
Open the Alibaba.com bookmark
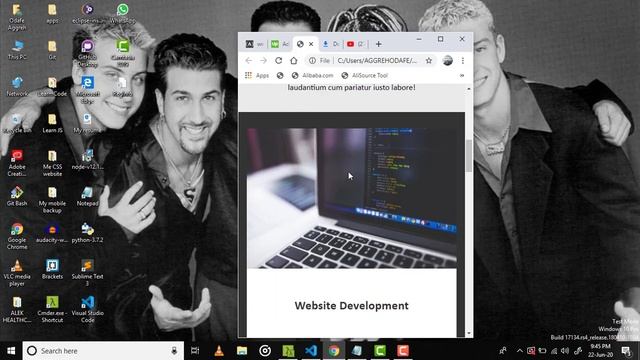pos(313,76)
